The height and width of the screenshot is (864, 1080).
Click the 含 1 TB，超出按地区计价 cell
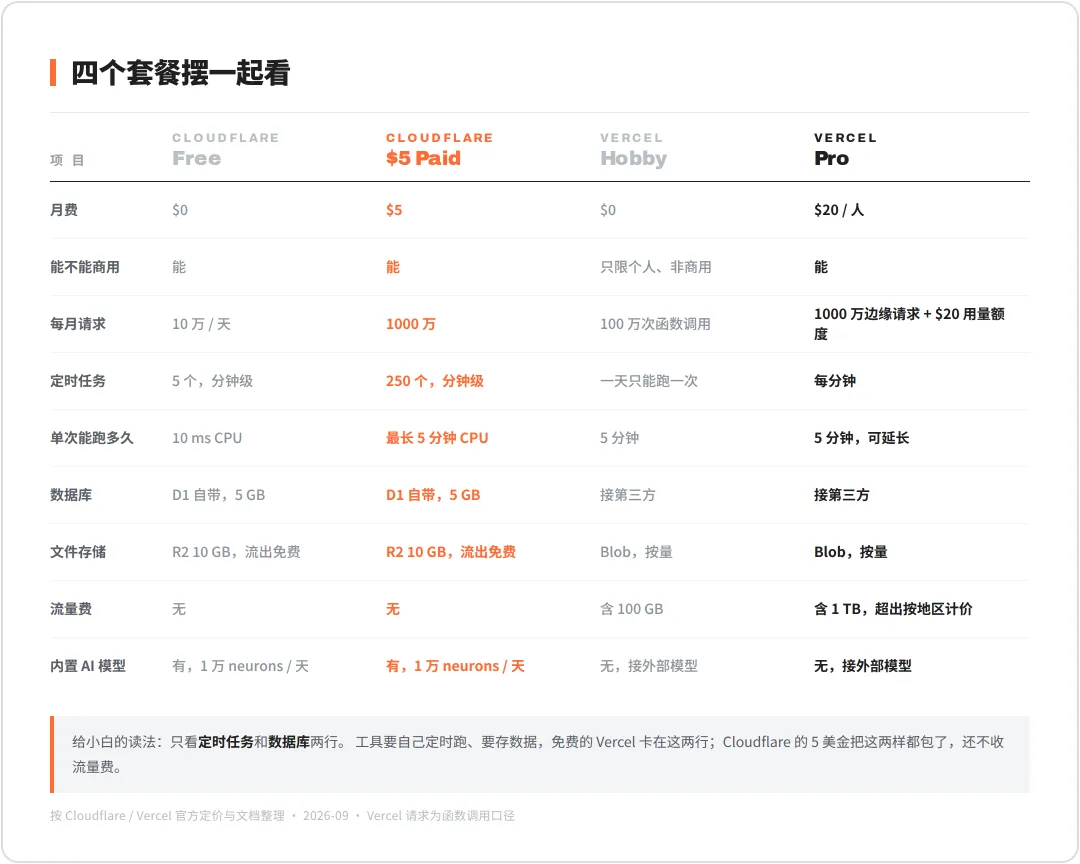click(893, 609)
